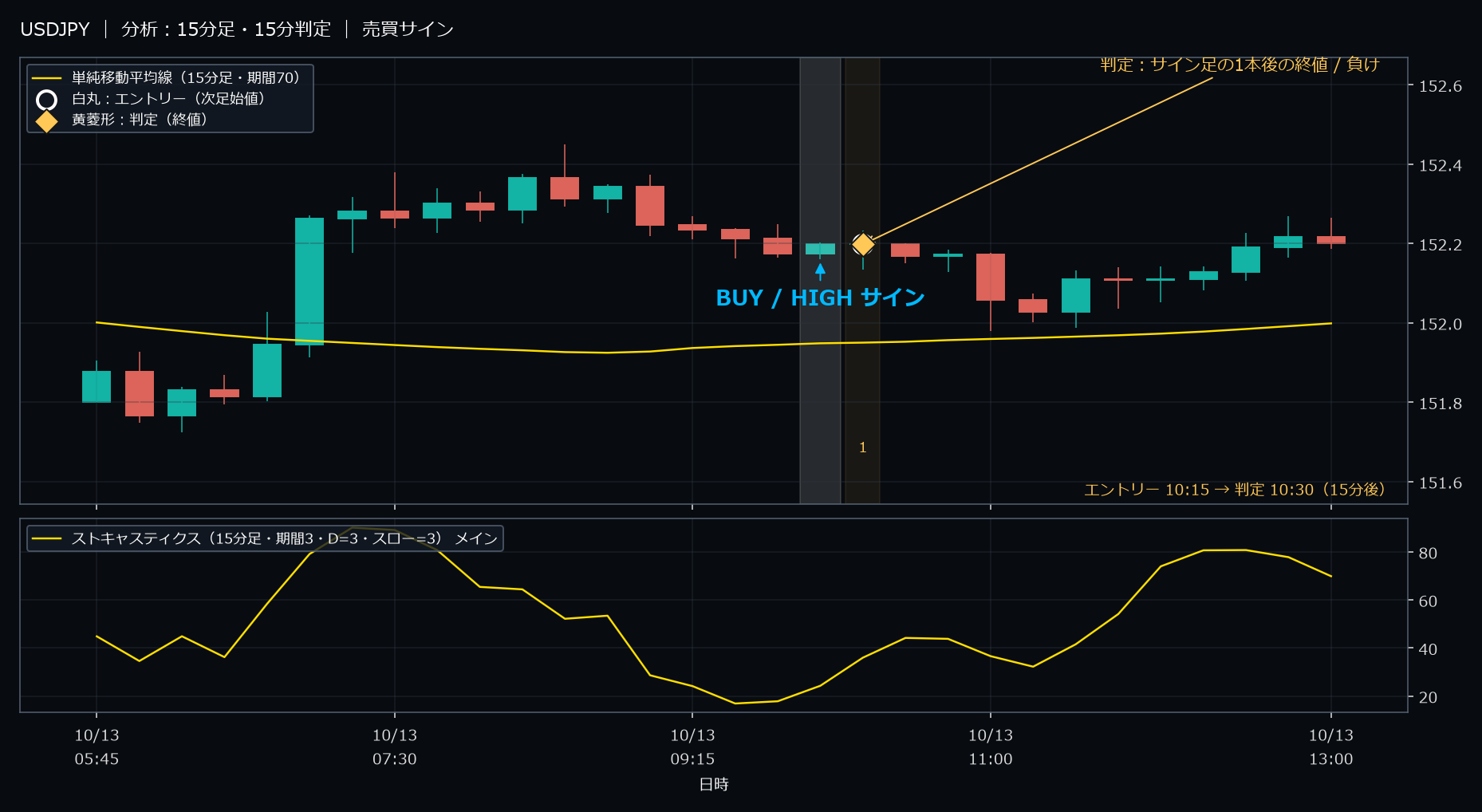The image size is (1482, 812).
Task: Click the 単純移動平均線（15分足・期間70） legend label
Action: [188, 78]
